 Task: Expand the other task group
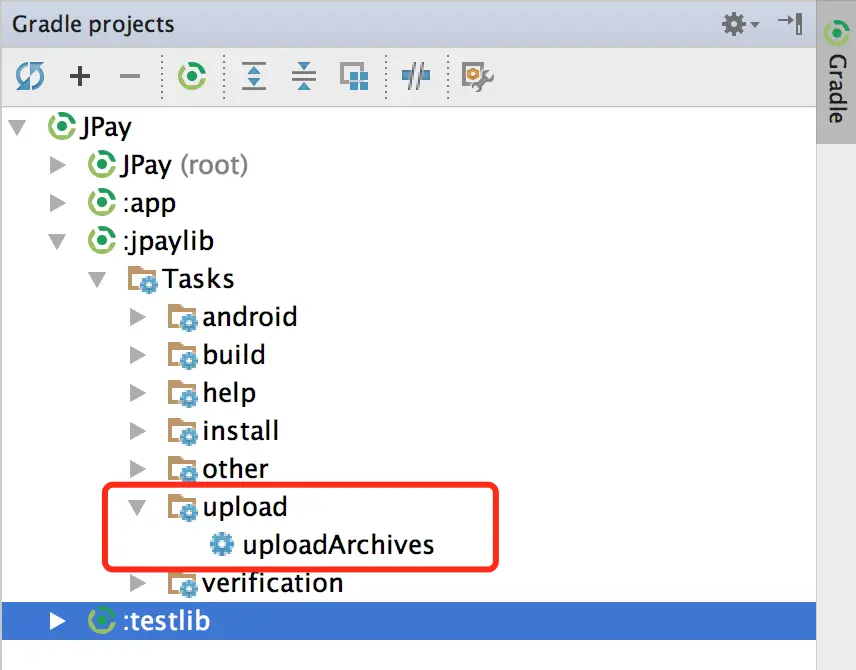point(138,469)
